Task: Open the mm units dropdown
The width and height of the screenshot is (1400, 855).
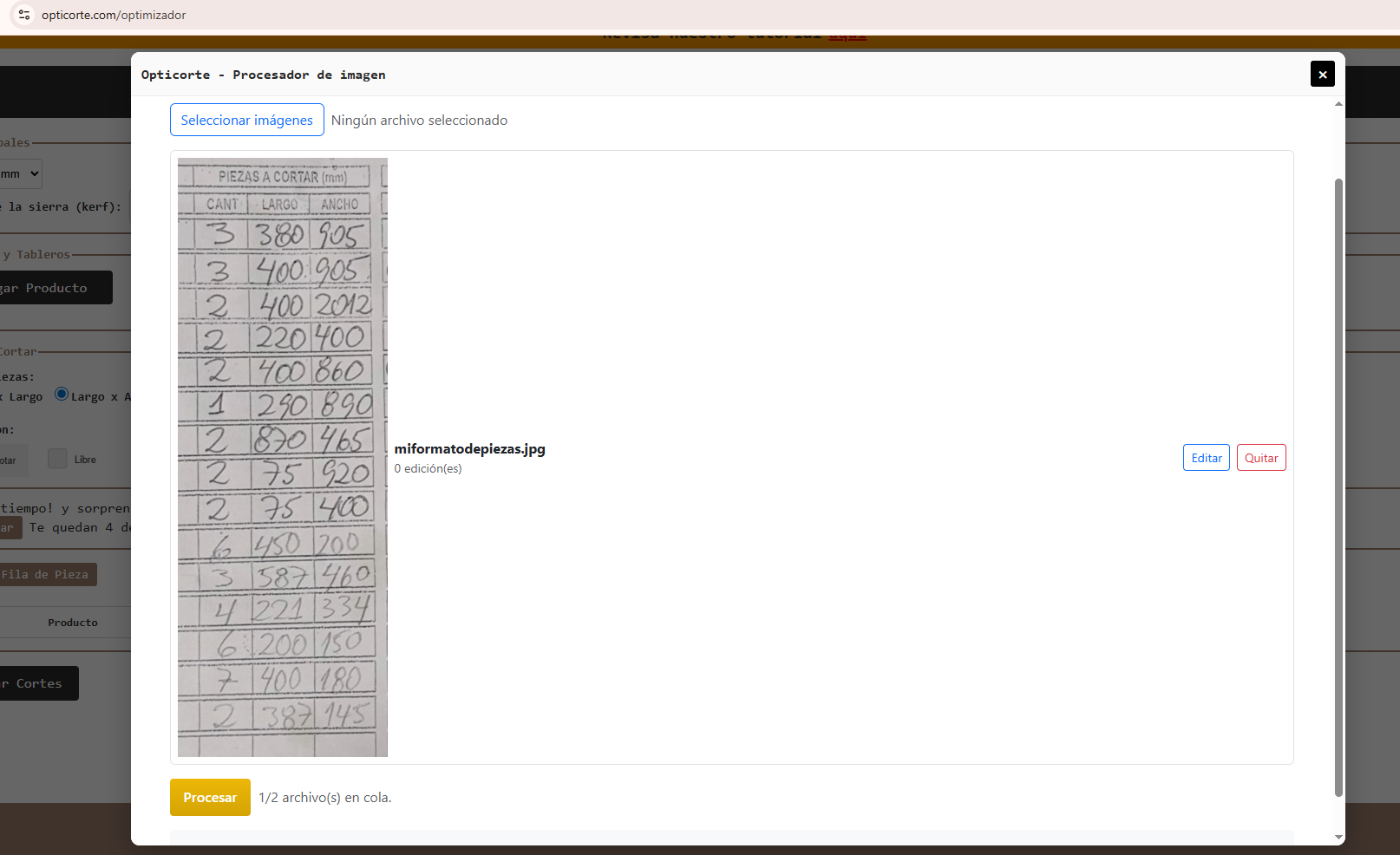Action: coord(21,173)
